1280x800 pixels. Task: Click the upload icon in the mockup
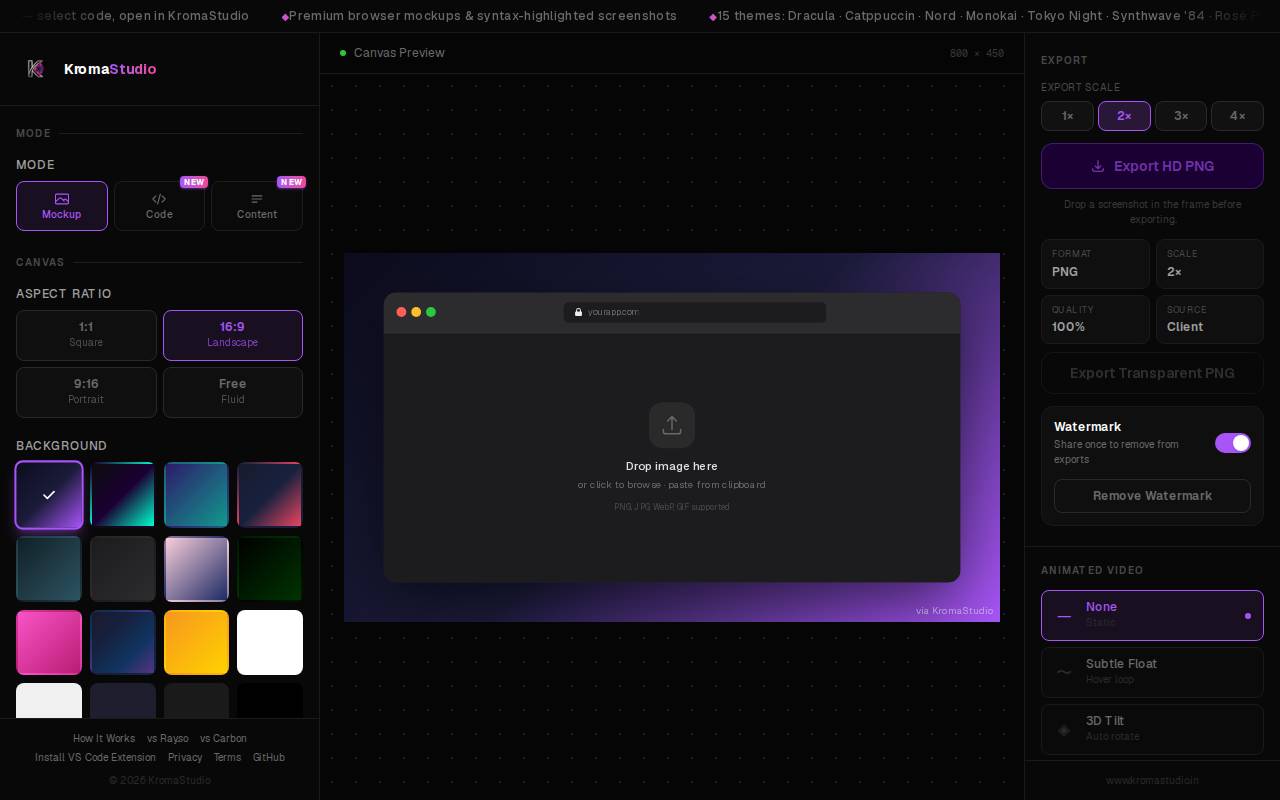coord(672,425)
